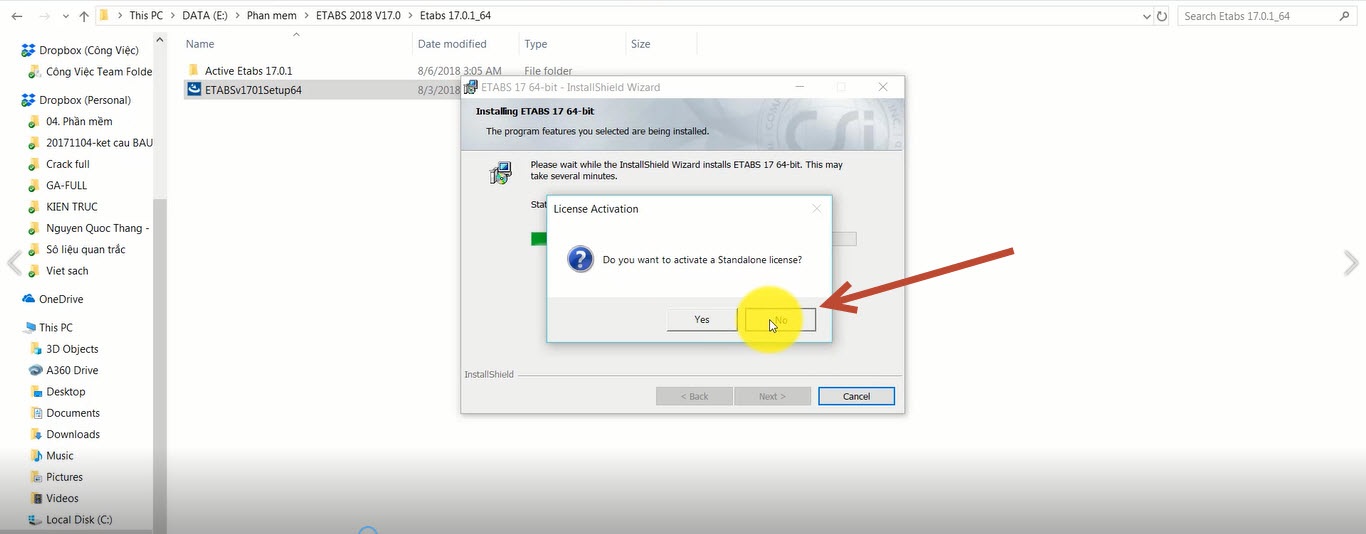1366x534 pixels.
Task: Click the question mark icon in dialog
Action: coord(581,260)
